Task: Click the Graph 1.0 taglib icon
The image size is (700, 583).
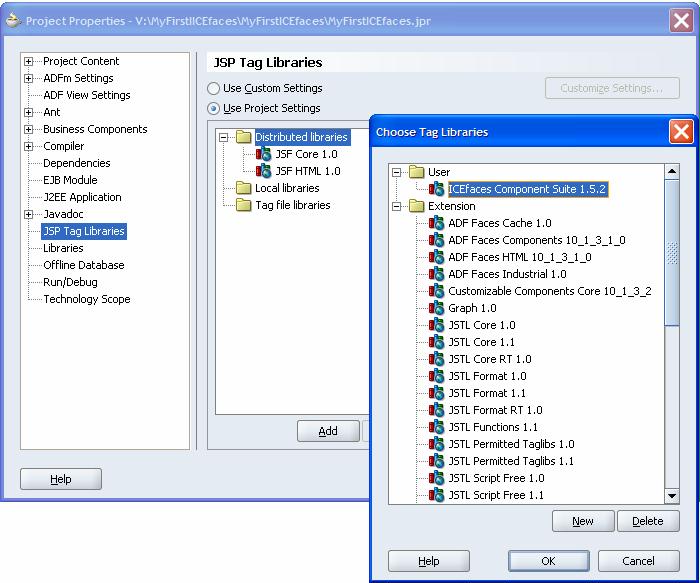Action: pos(436,308)
